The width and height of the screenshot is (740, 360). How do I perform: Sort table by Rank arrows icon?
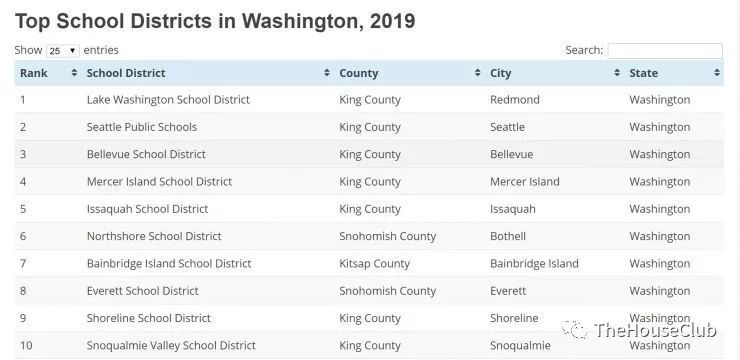point(74,73)
